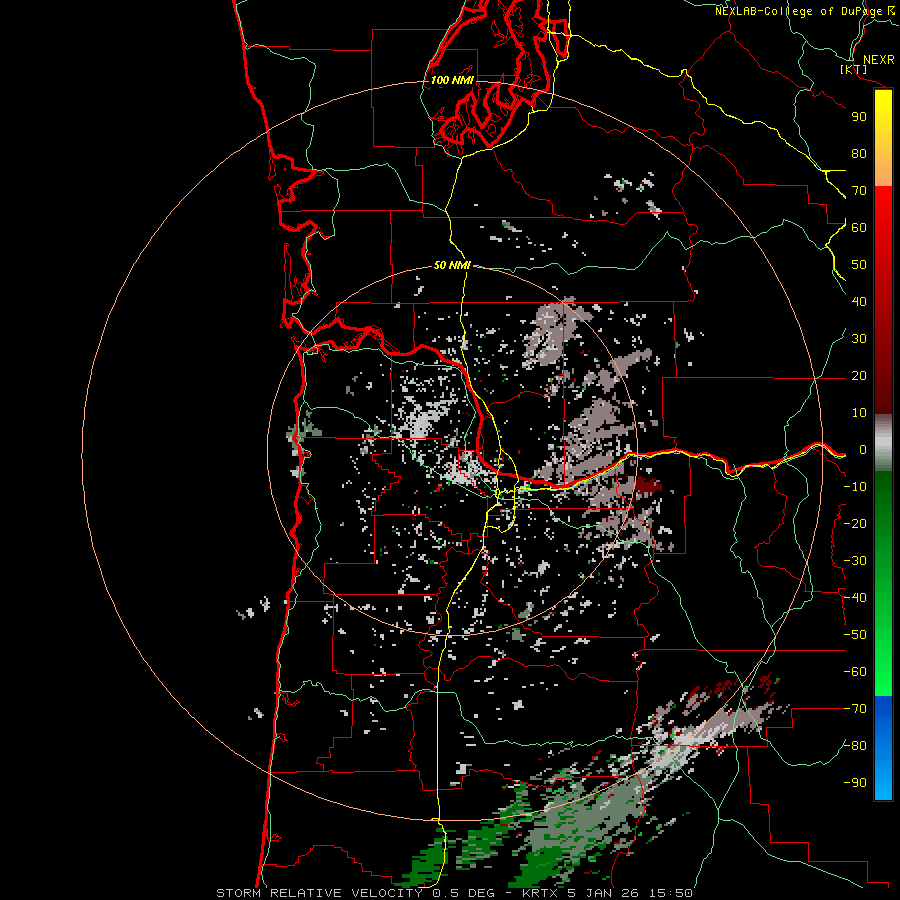Click the KT units label above the color scale
This screenshot has width=900, height=900.
[x=854, y=69]
